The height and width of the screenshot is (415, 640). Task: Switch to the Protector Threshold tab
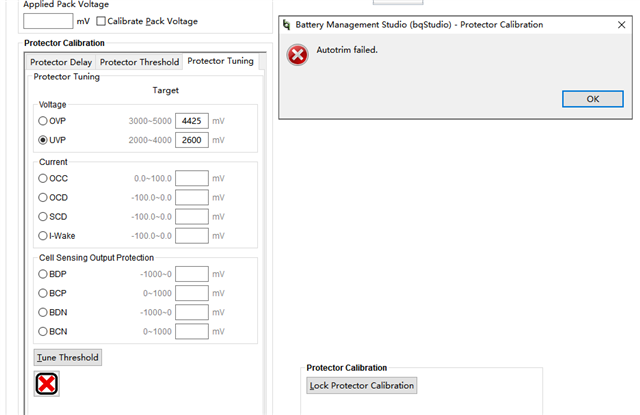point(139,62)
